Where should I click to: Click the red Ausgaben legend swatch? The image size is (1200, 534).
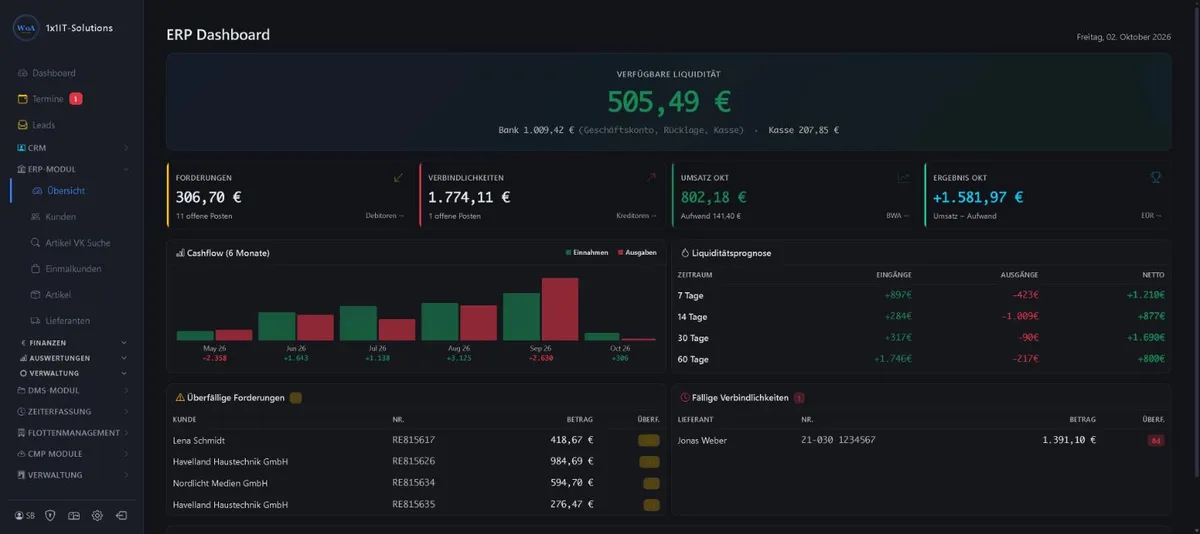[x=621, y=253]
